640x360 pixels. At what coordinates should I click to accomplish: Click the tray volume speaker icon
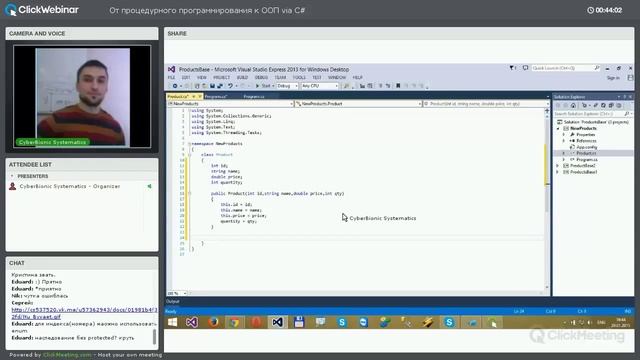point(589,322)
